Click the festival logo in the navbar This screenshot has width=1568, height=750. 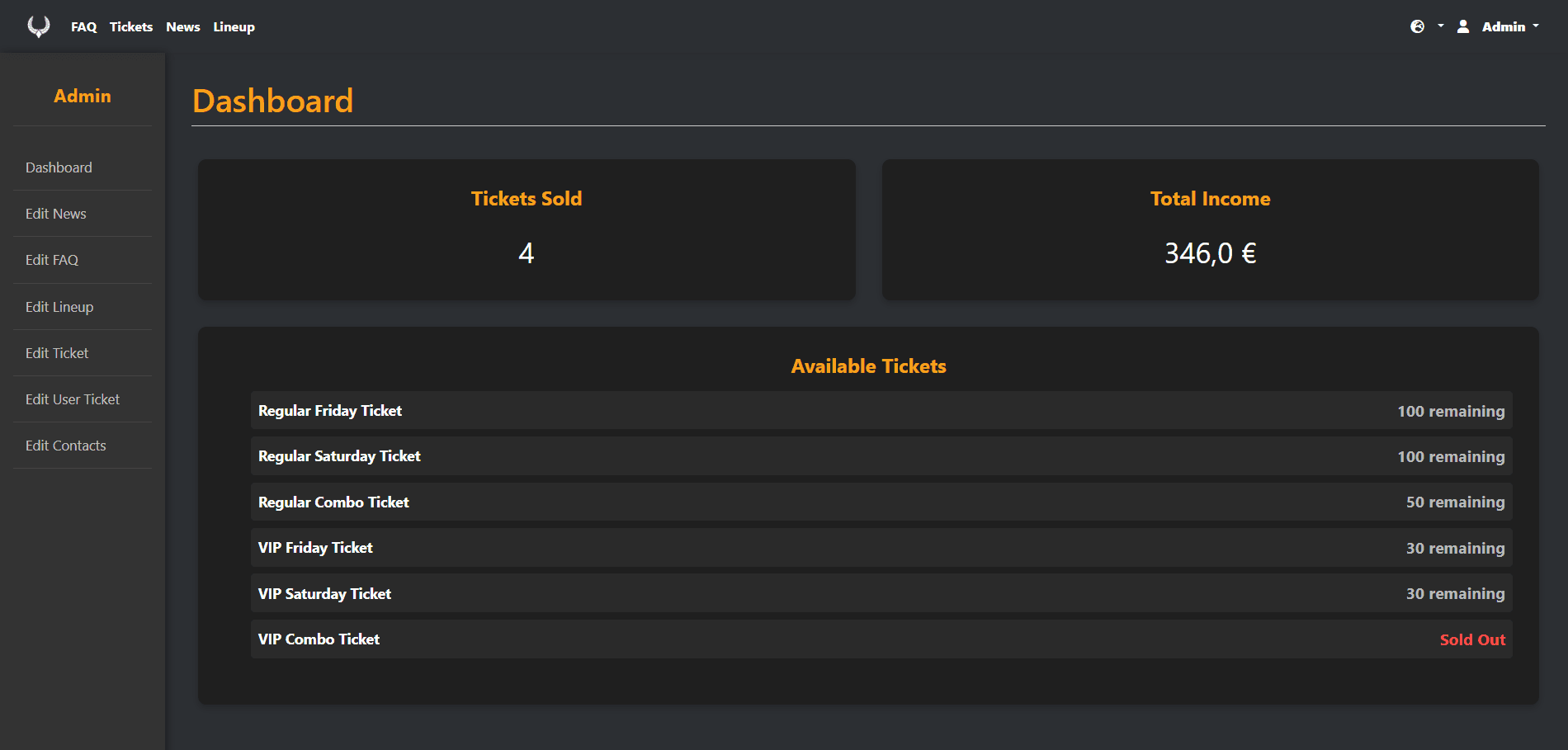coord(38,26)
